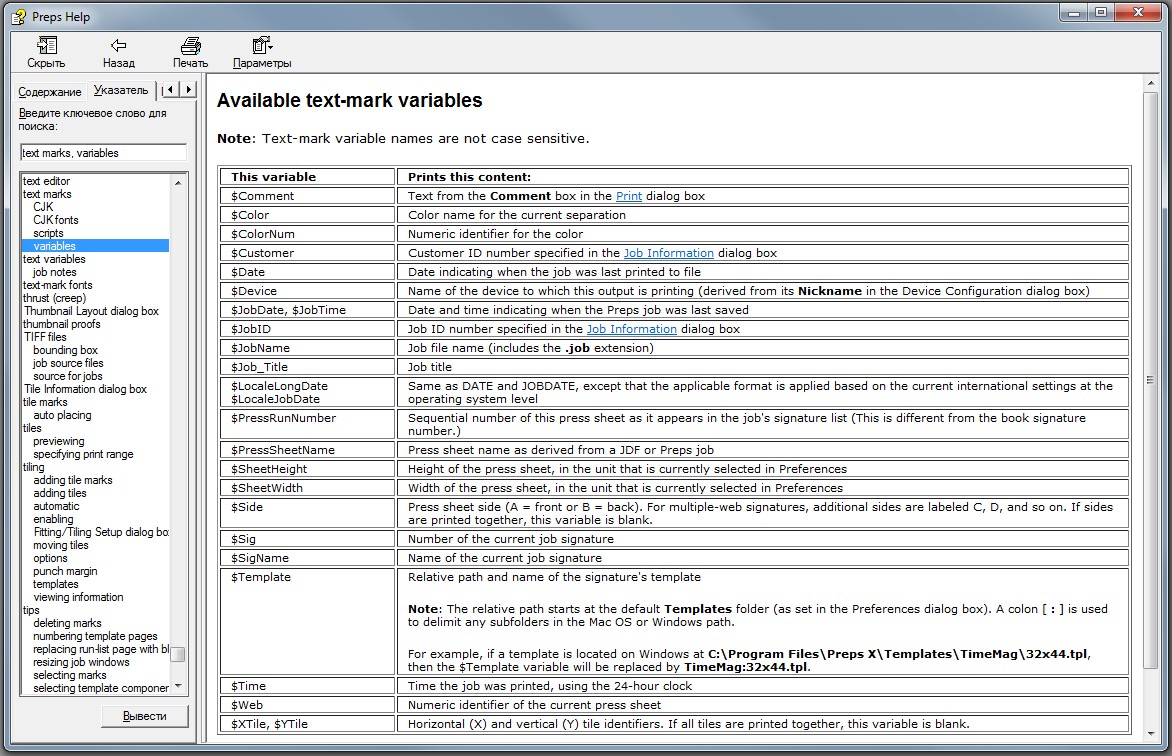Viewport: 1172px width, 756px height.
Task: Select 'text editor' in the index list
Action: [x=46, y=181]
